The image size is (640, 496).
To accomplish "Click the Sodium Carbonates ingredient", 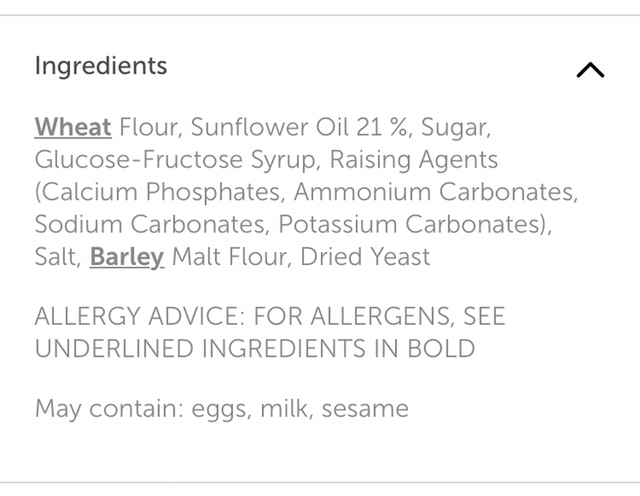I will [152, 224].
